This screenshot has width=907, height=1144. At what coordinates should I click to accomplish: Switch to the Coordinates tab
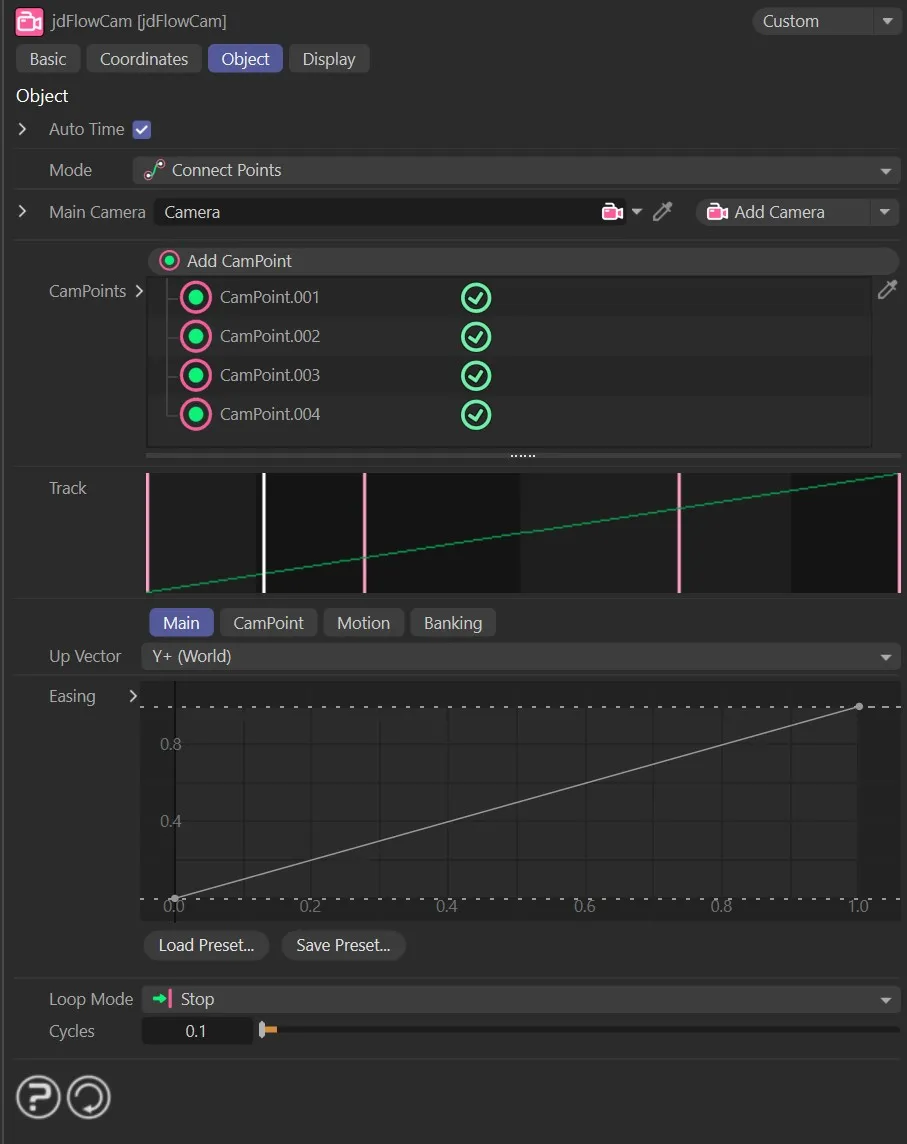pos(144,59)
